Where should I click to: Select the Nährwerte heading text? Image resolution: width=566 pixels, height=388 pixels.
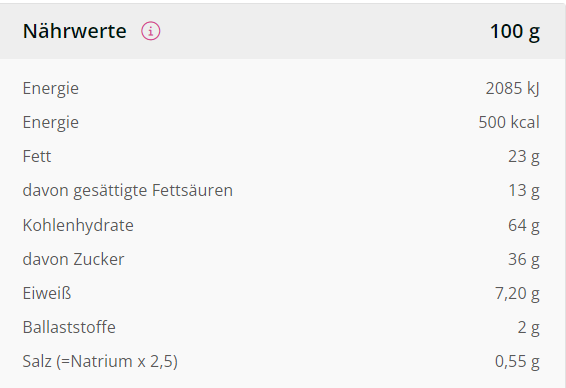point(74,31)
